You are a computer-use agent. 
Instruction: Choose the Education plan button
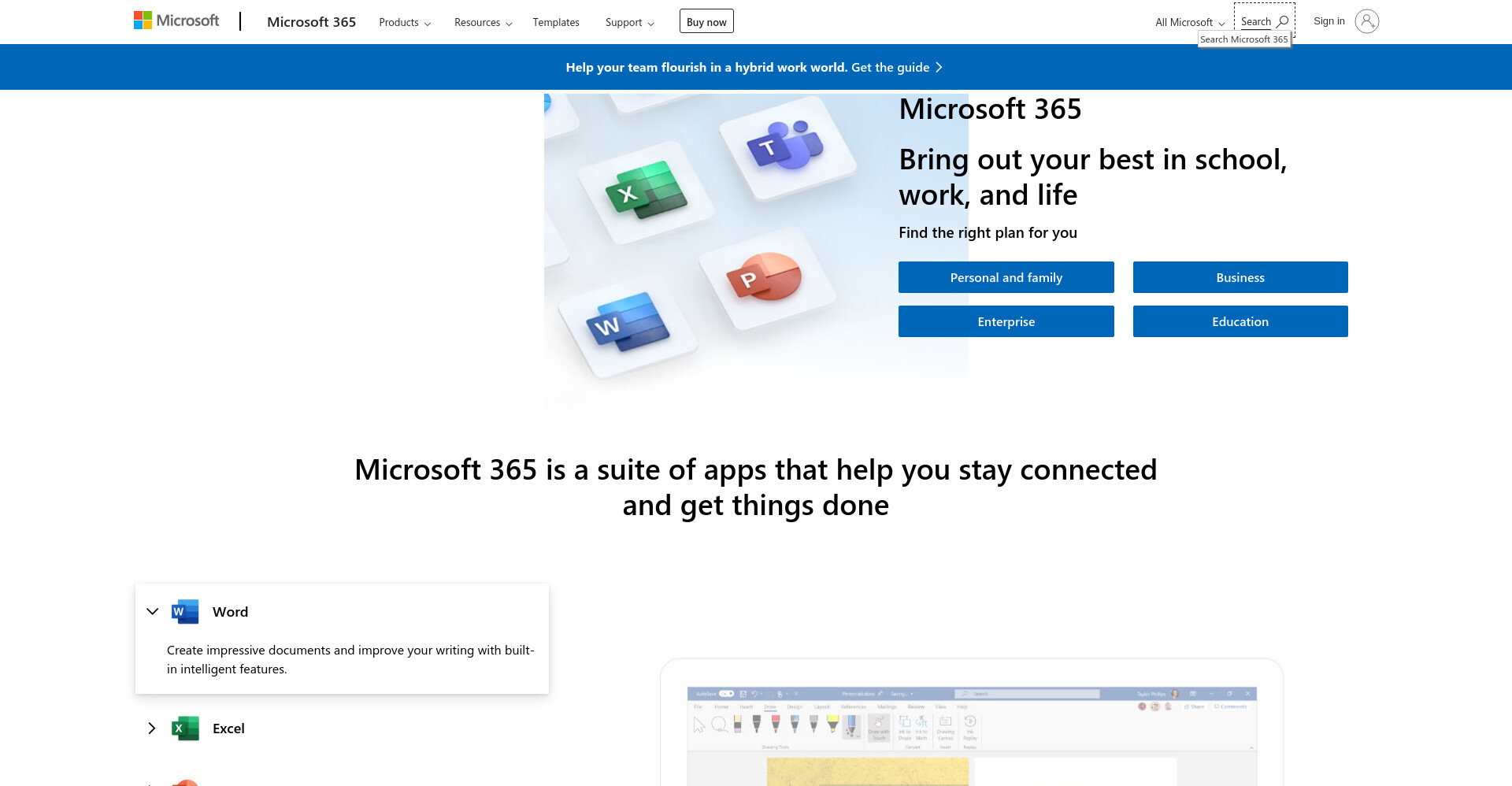pyautogui.click(x=1240, y=321)
